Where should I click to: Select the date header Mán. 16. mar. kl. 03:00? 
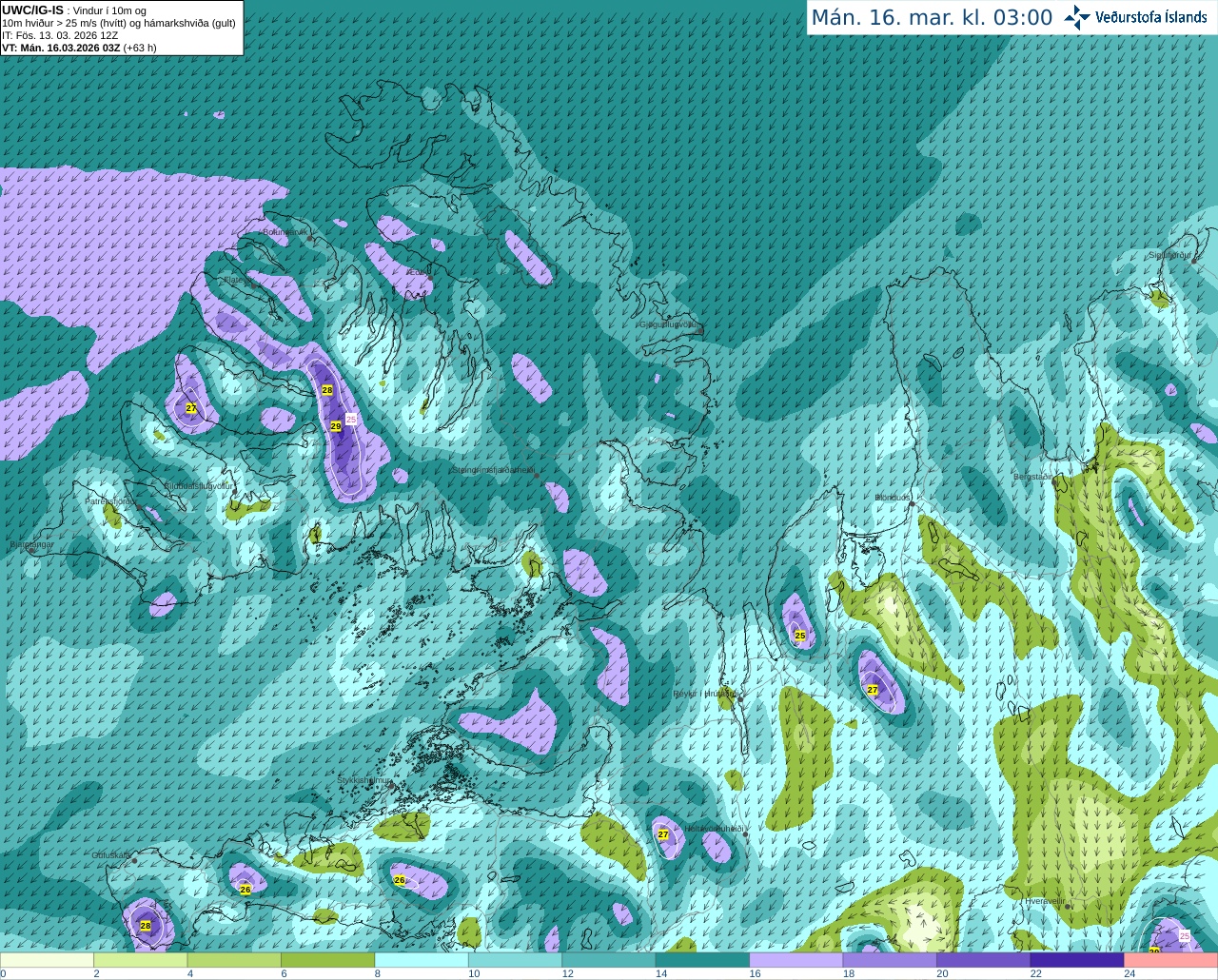click(x=932, y=18)
